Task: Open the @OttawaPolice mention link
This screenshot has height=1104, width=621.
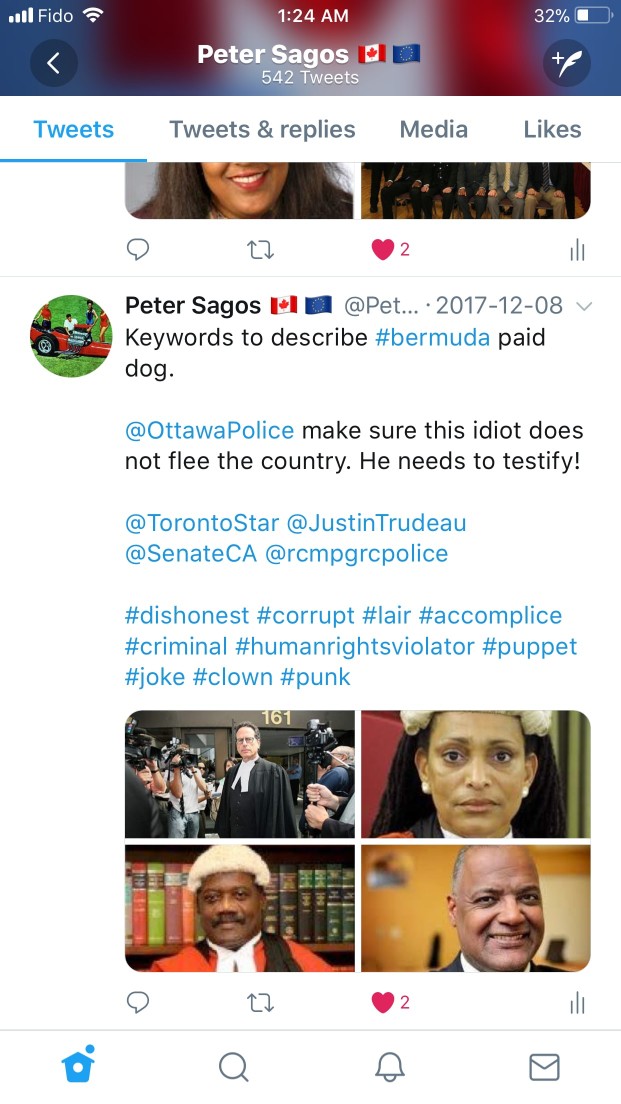Action: (x=209, y=430)
